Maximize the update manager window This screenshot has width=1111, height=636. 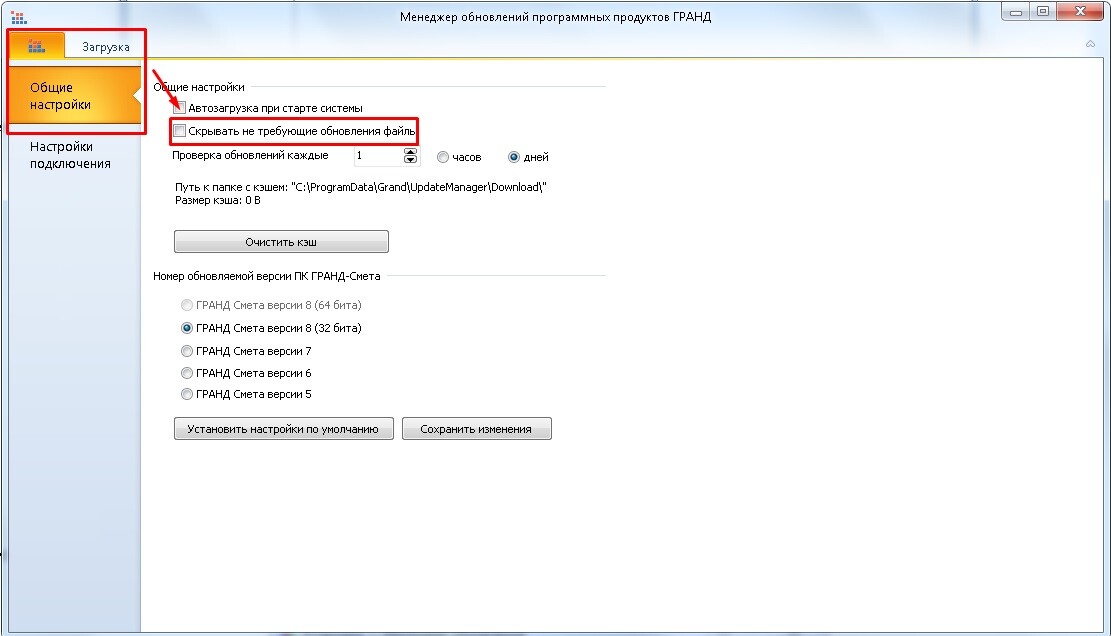pos(1043,11)
